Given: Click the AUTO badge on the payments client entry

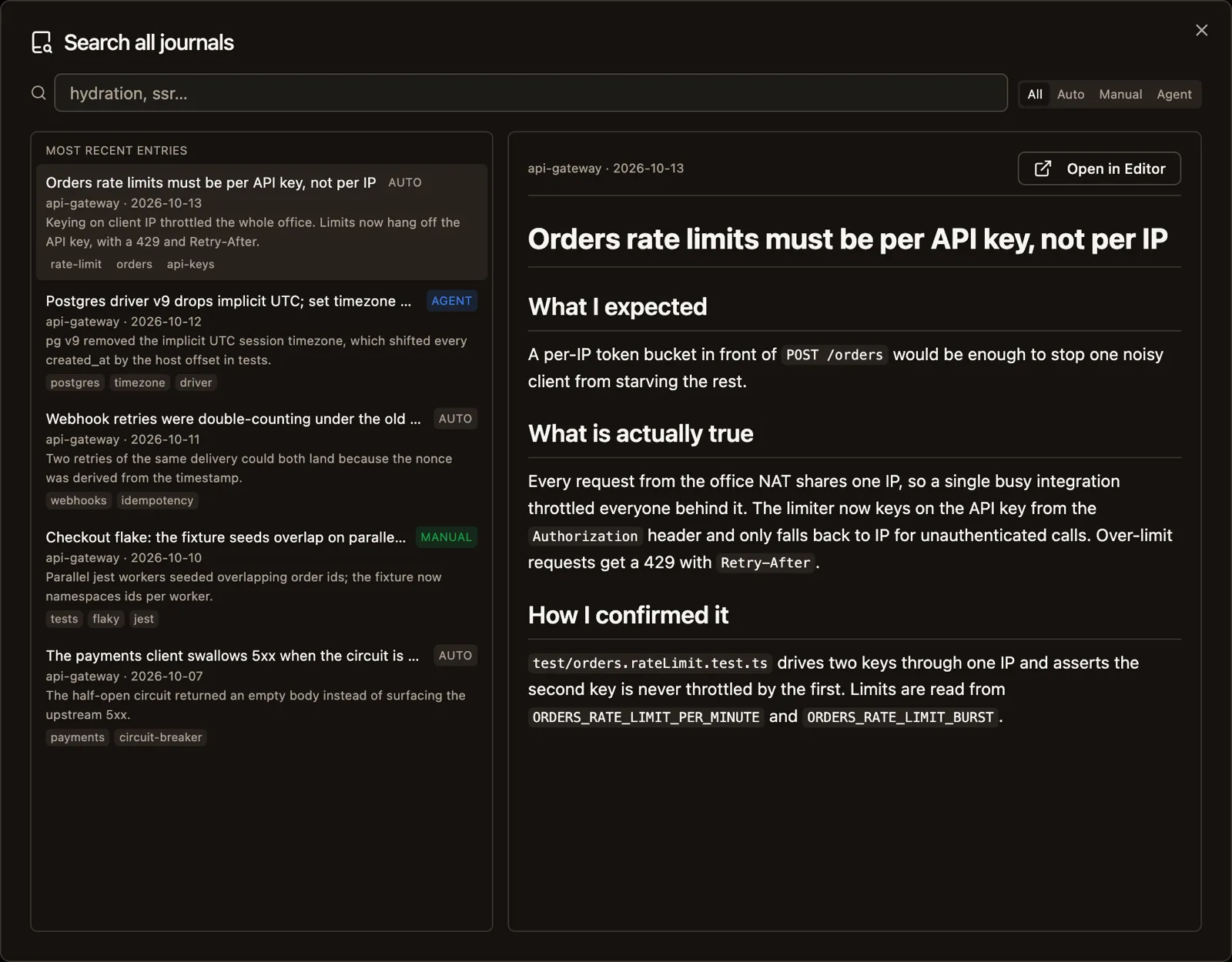Looking at the screenshot, I should point(455,656).
